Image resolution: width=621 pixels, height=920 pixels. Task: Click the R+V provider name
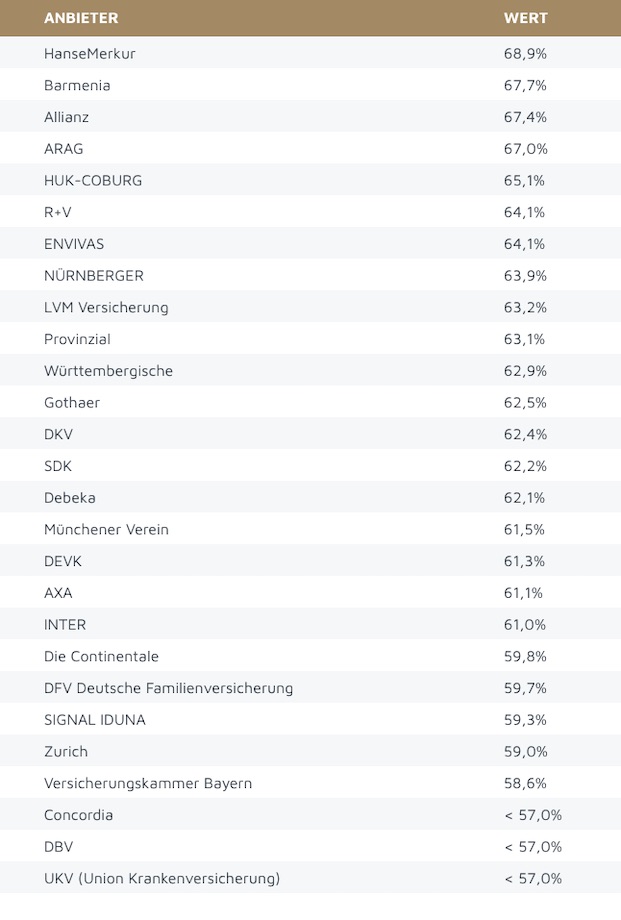tap(59, 212)
